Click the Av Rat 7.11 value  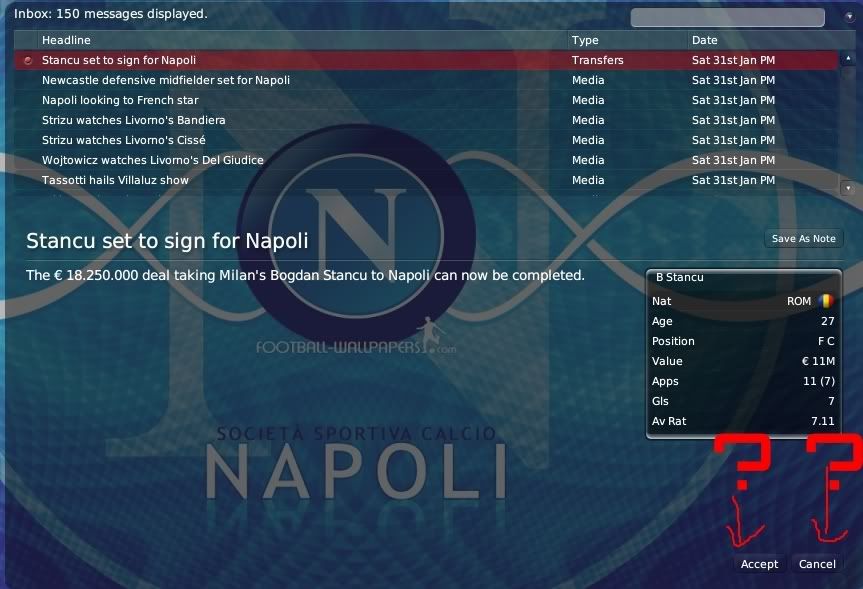822,421
